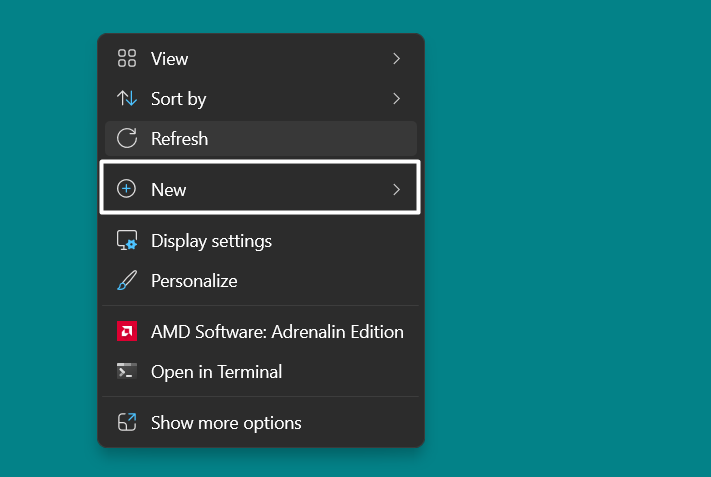Launch AMD Software: Adrenalin Edition label

coord(277,332)
